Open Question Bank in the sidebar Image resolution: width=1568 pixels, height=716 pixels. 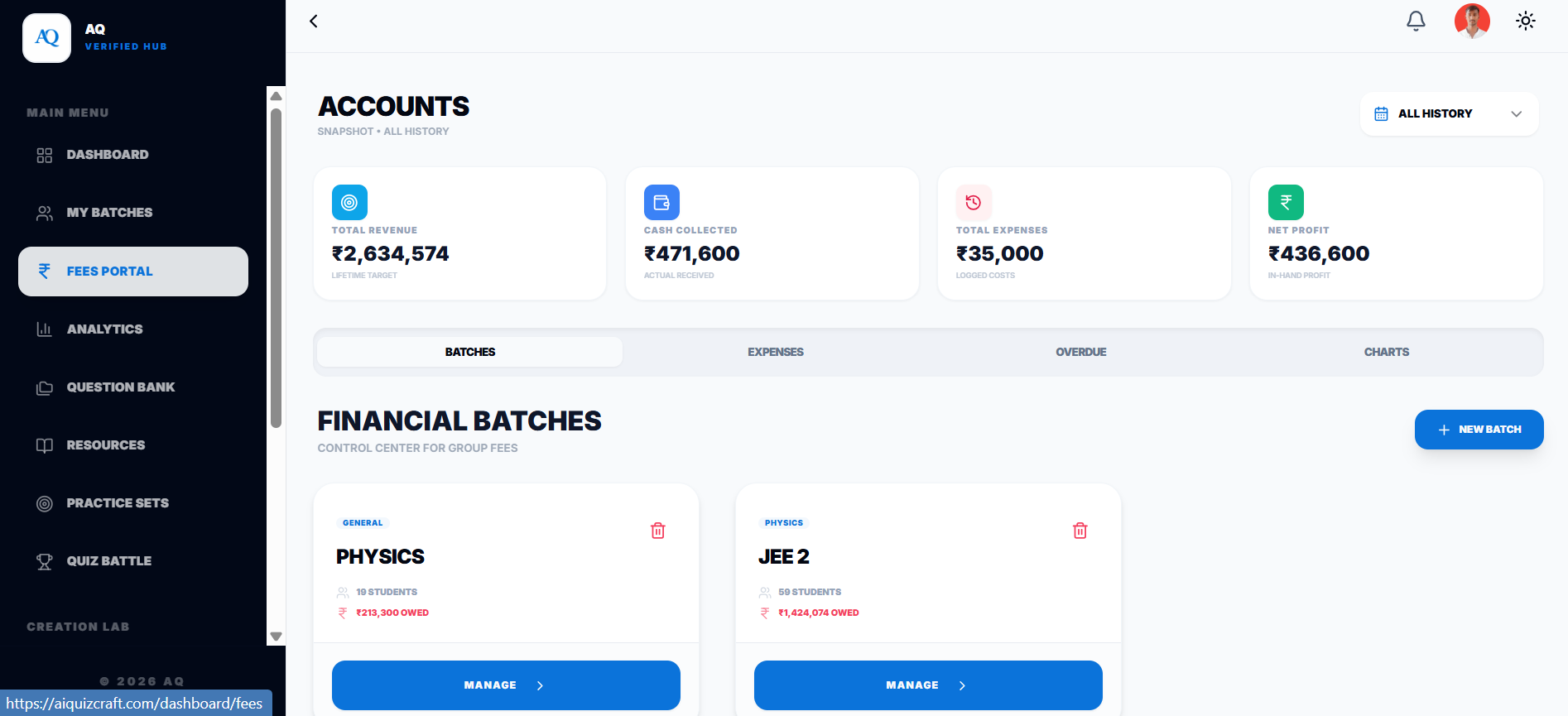[133, 387]
